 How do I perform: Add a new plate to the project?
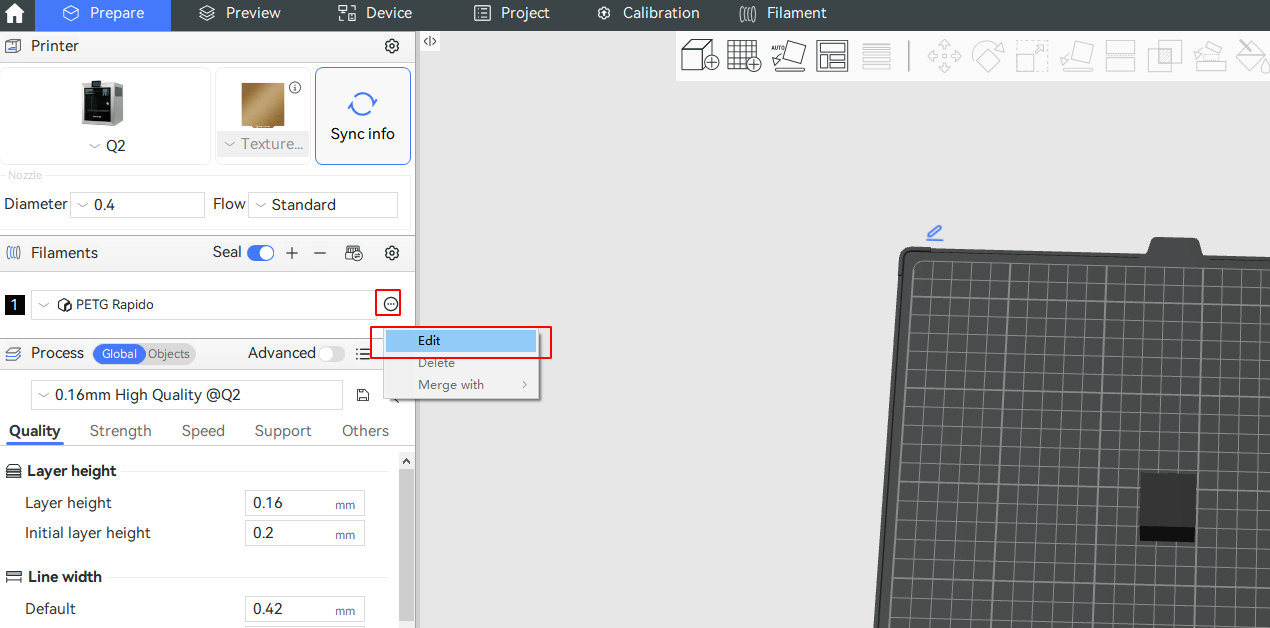(744, 55)
